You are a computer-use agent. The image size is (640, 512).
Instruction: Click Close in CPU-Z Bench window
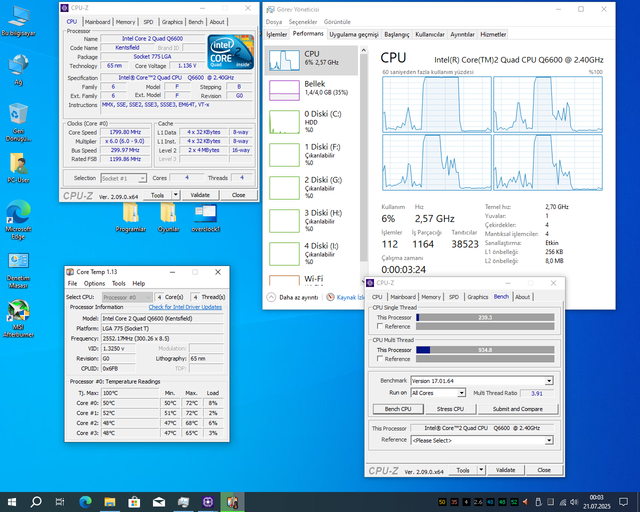point(544,470)
